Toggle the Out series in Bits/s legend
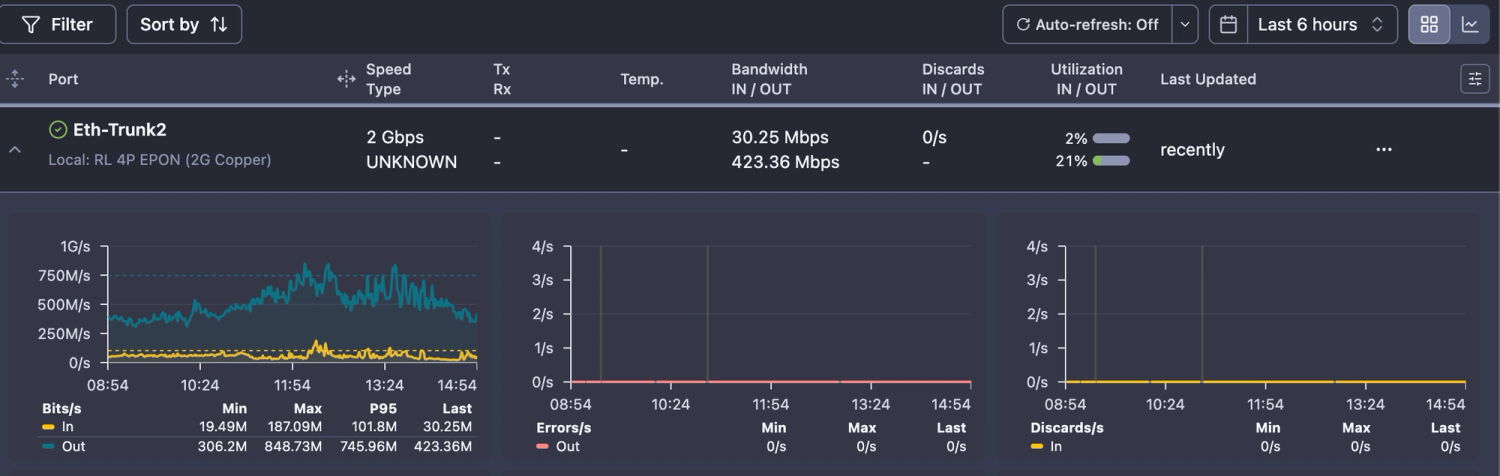 (63, 446)
